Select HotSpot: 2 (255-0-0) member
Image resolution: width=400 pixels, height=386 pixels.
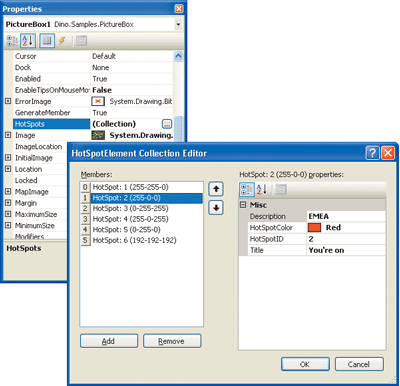[142, 198]
